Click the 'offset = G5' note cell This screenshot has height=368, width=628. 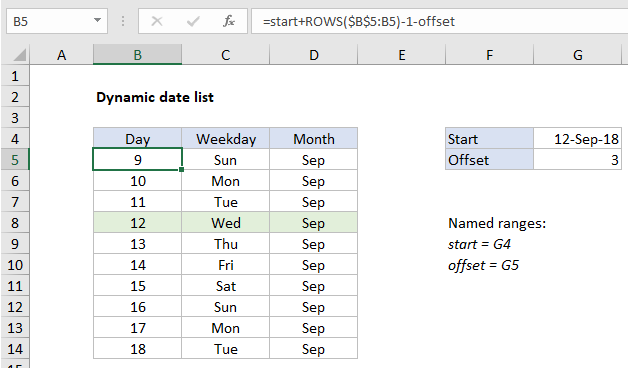[483, 265]
